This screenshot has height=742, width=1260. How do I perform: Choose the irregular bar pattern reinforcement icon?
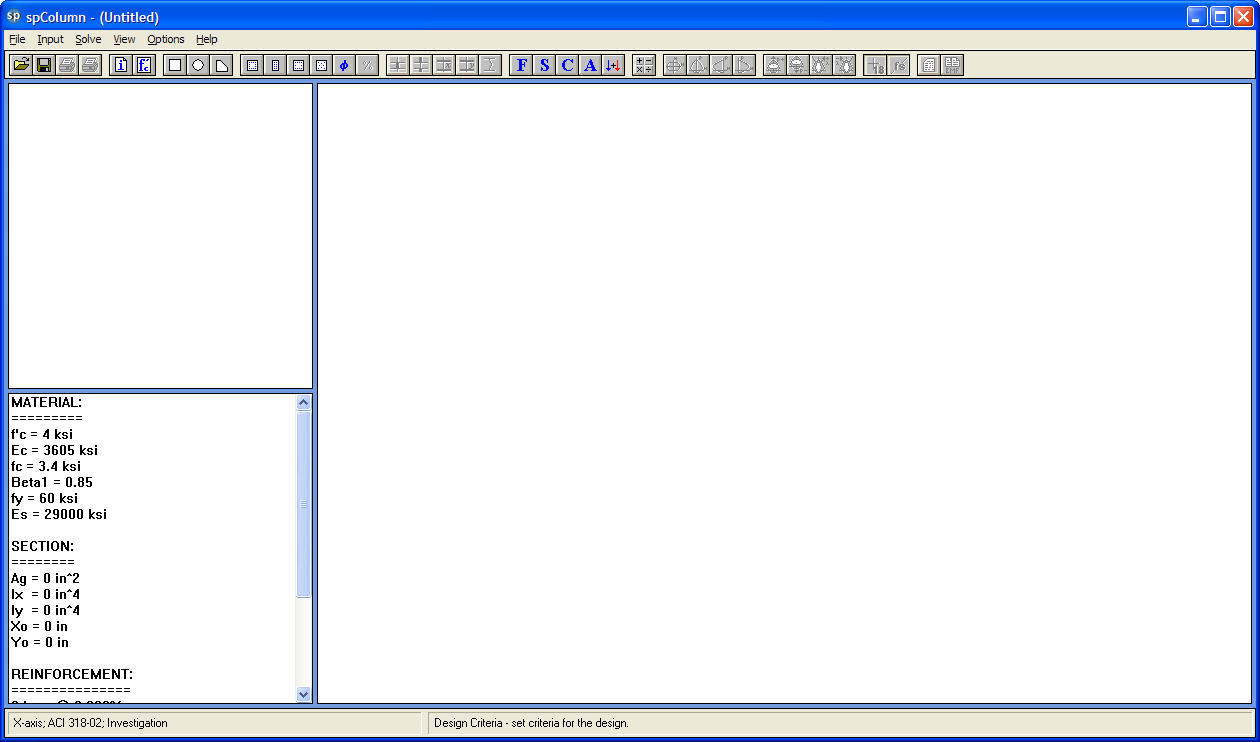[x=321, y=65]
